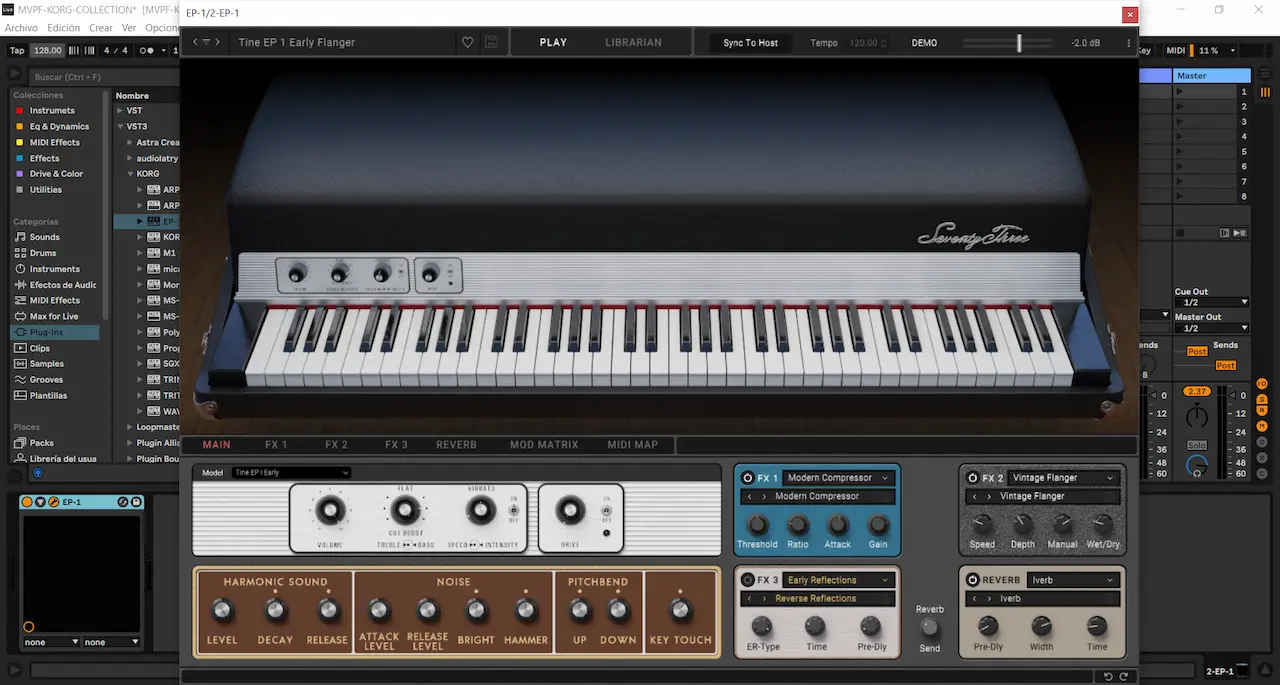Switch to the MIDI MAP tab
The width and height of the screenshot is (1280, 685).
[x=633, y=445]
